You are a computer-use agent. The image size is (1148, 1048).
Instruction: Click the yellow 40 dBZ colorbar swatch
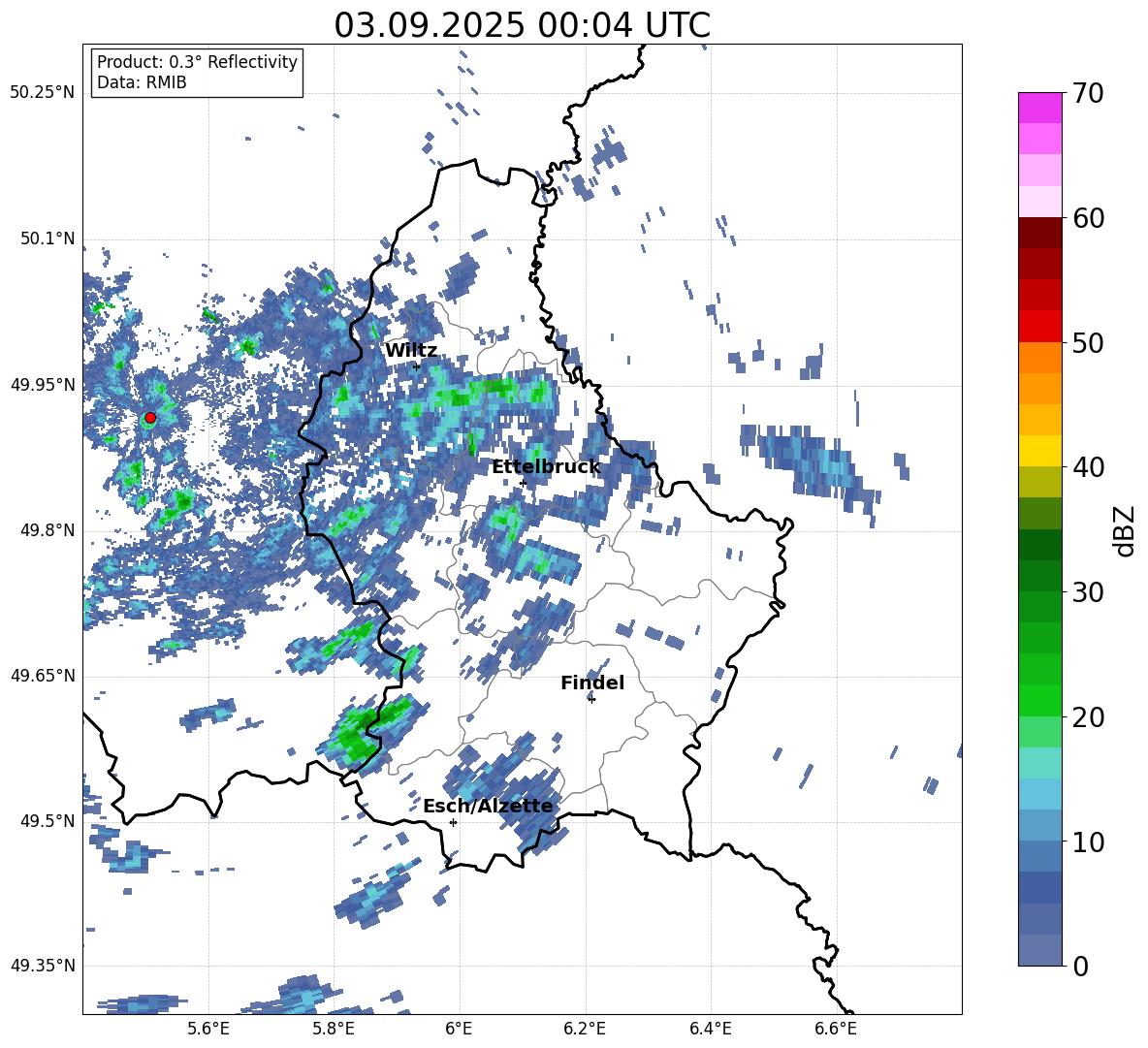tap(1039, 451)
